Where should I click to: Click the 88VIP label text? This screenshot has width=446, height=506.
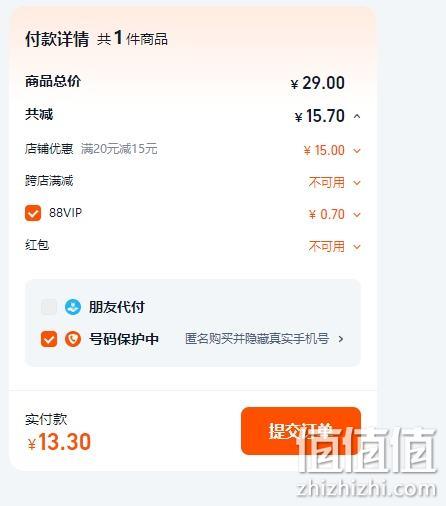click(x=66, y=213)
